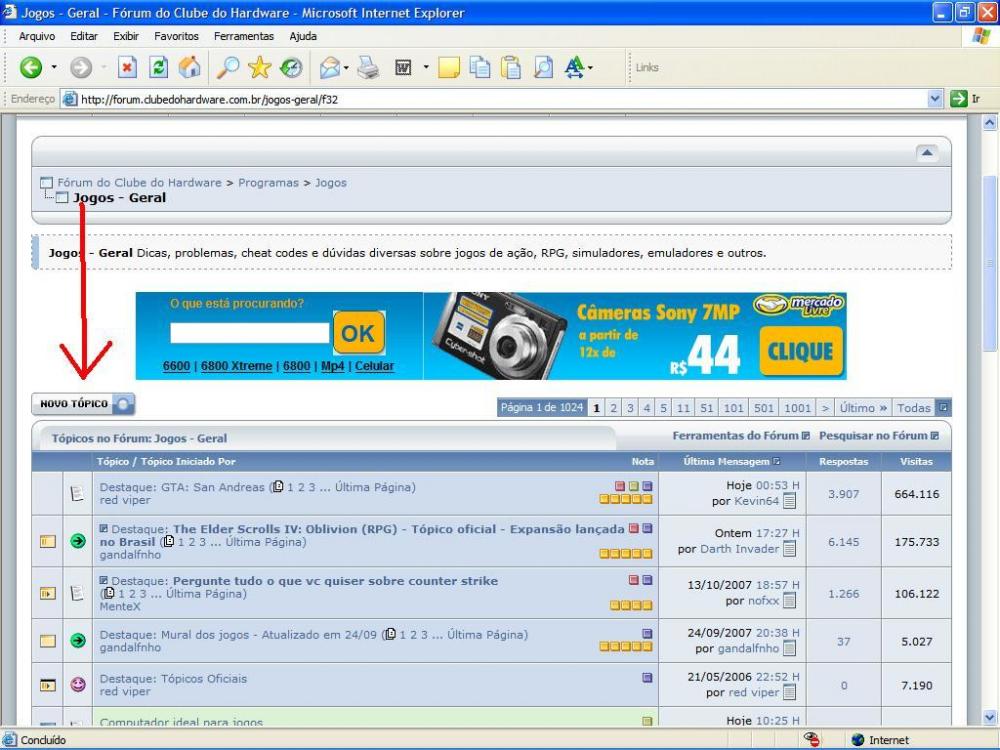Click the Print icon in toolbar

pyautogui.click(x=368, y=69)
